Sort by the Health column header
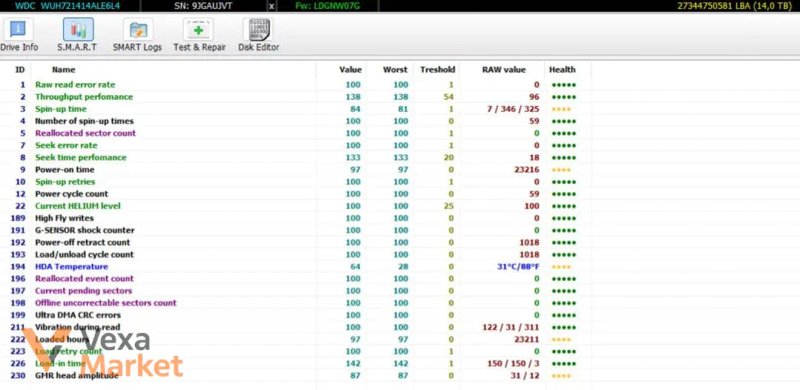This screenshot has width=800, height=390. (562, 70)
